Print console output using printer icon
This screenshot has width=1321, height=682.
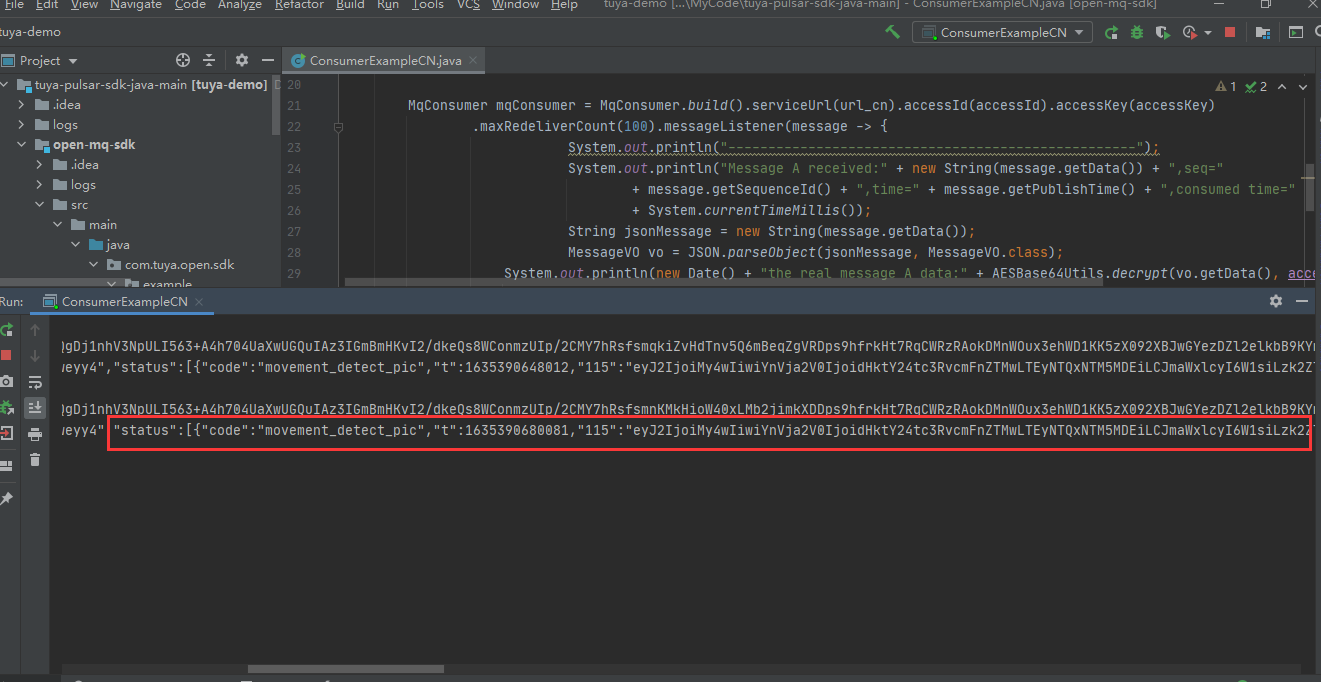coord(35,434)
